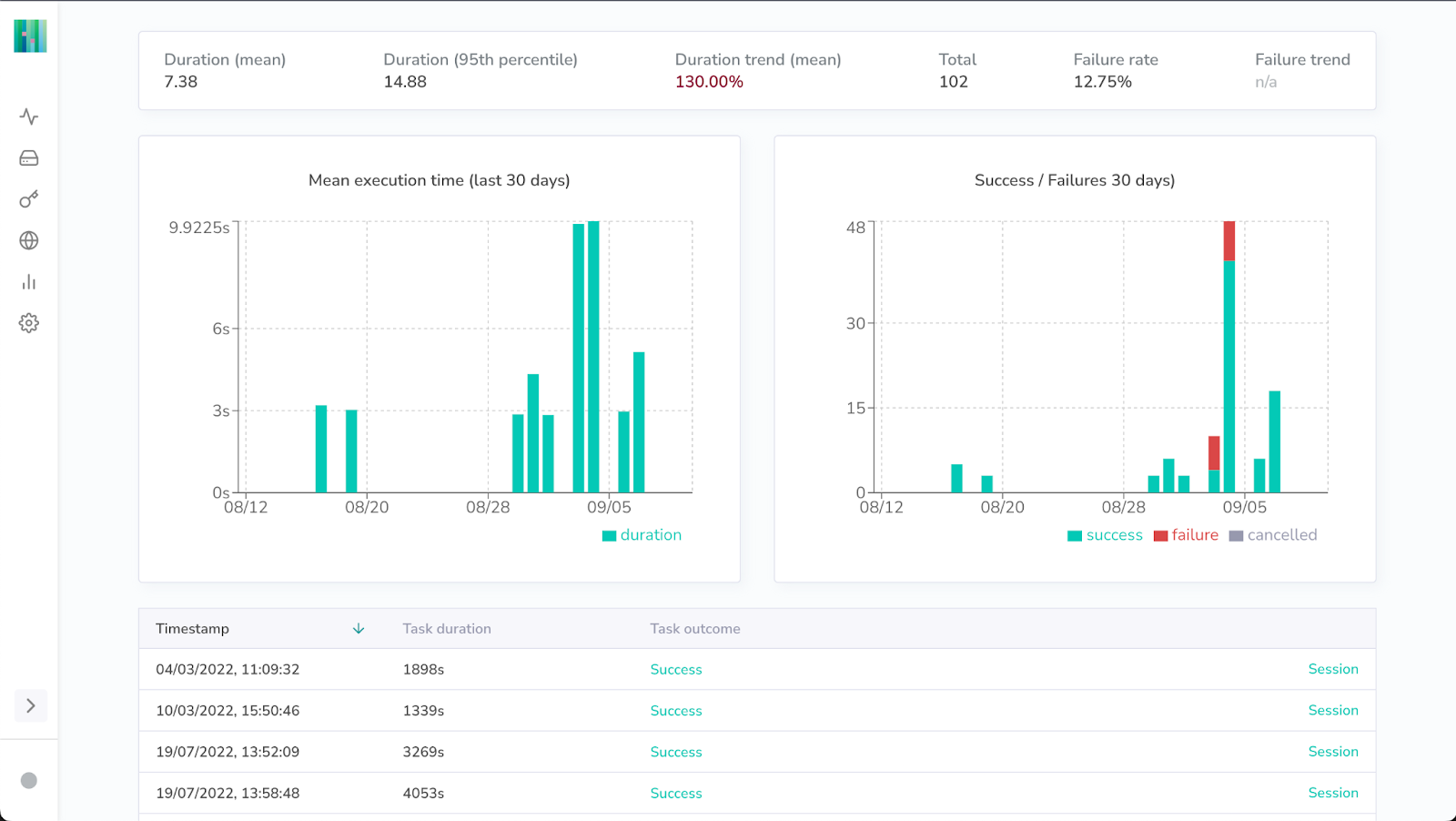Expand the sidebar with the chevron button

30,705
